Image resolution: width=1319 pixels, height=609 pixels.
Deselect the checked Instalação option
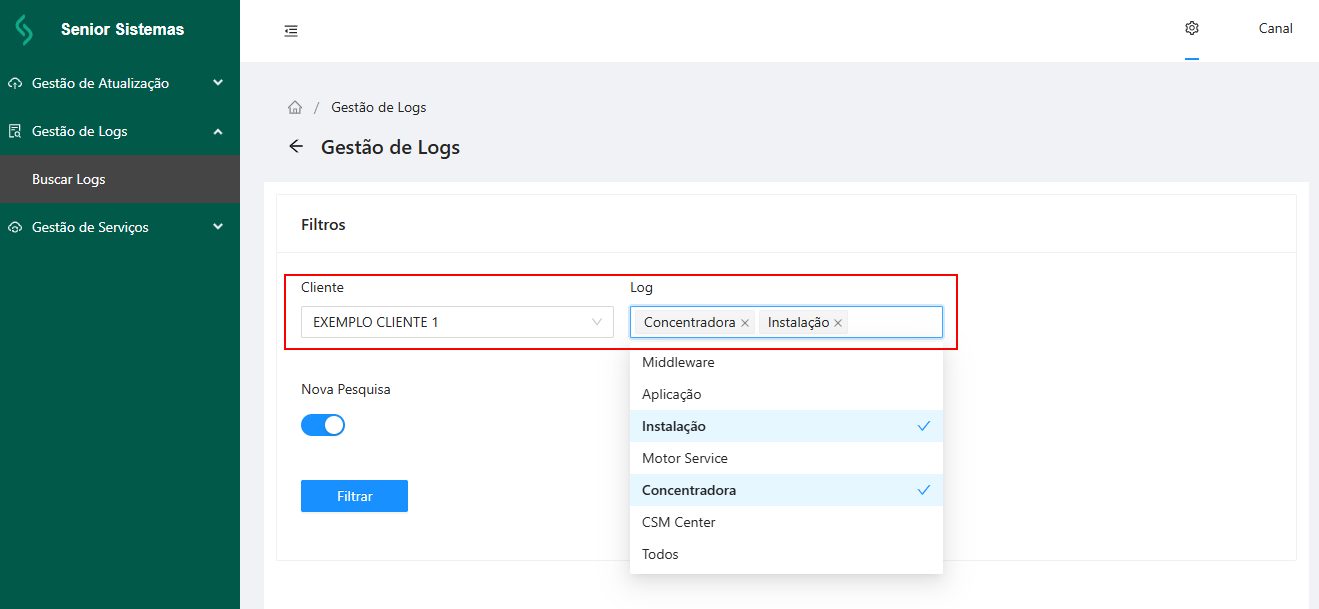pos(786,426)
